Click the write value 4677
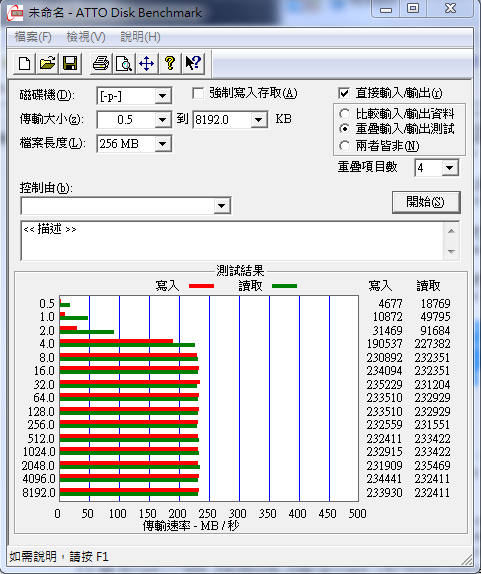481x574 pixels. pos(390,303)
